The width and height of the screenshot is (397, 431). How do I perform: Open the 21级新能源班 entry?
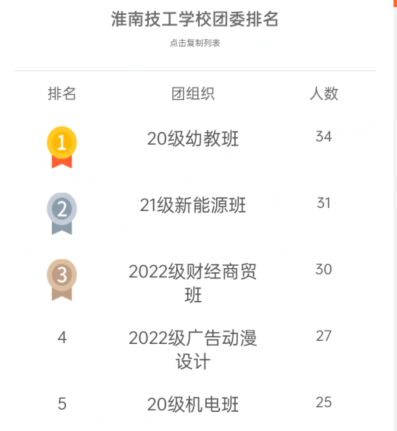click(193, 205)
